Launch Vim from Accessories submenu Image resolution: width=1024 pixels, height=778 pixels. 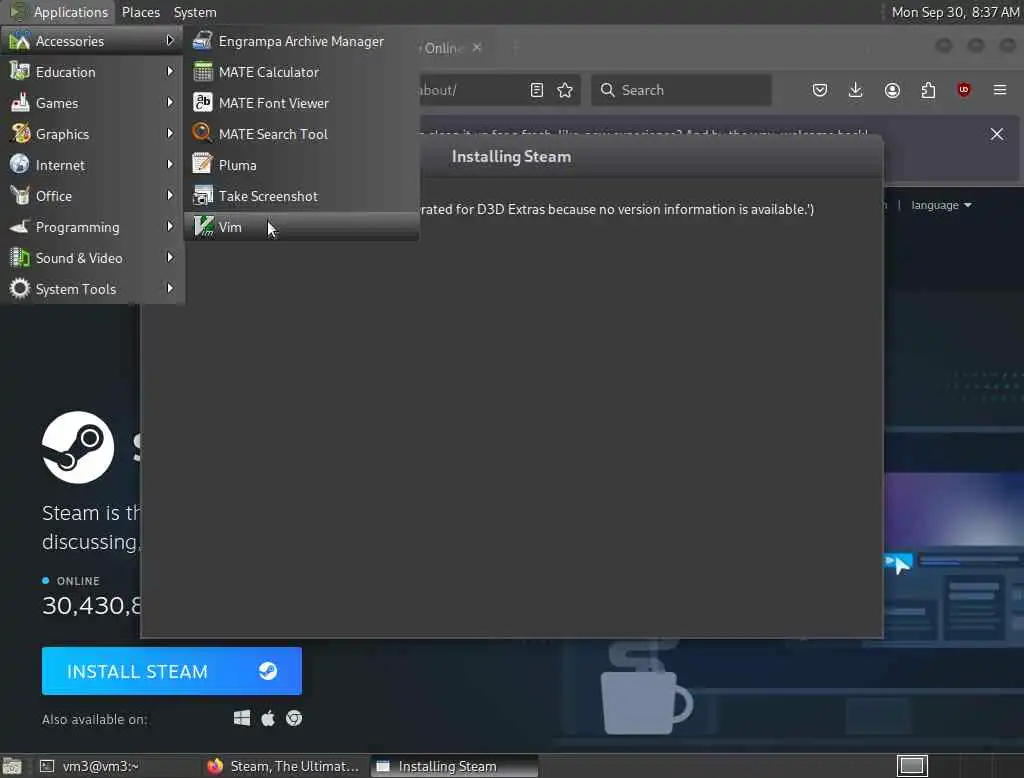pyautogui.click(x=301, y=227)
